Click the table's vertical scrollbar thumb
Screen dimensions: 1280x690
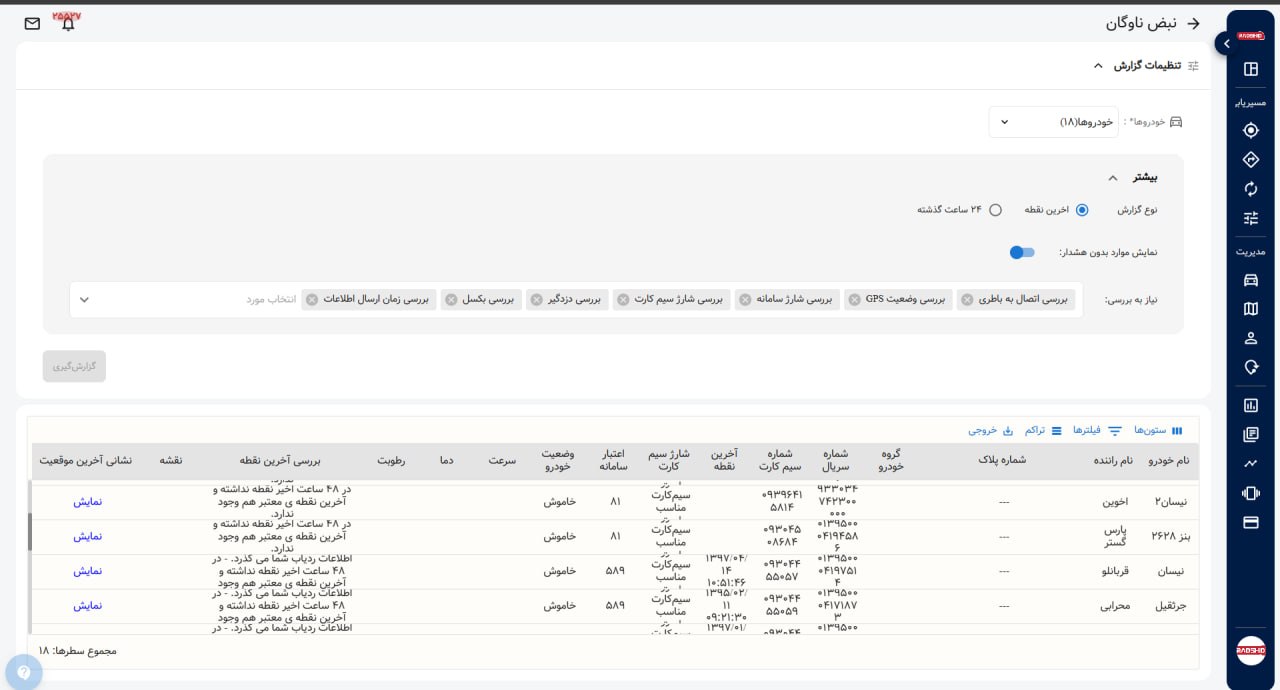(29, 532)
